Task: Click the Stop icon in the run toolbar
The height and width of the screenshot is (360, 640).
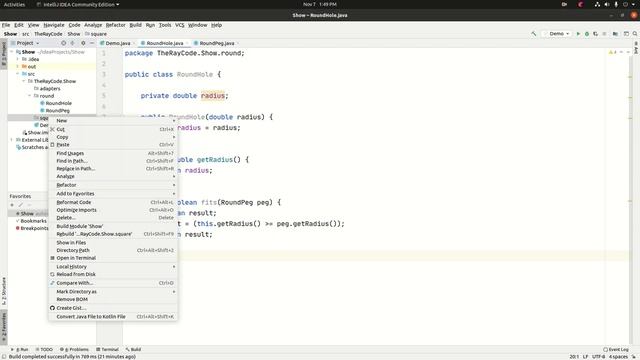Action: click(604, 34)
